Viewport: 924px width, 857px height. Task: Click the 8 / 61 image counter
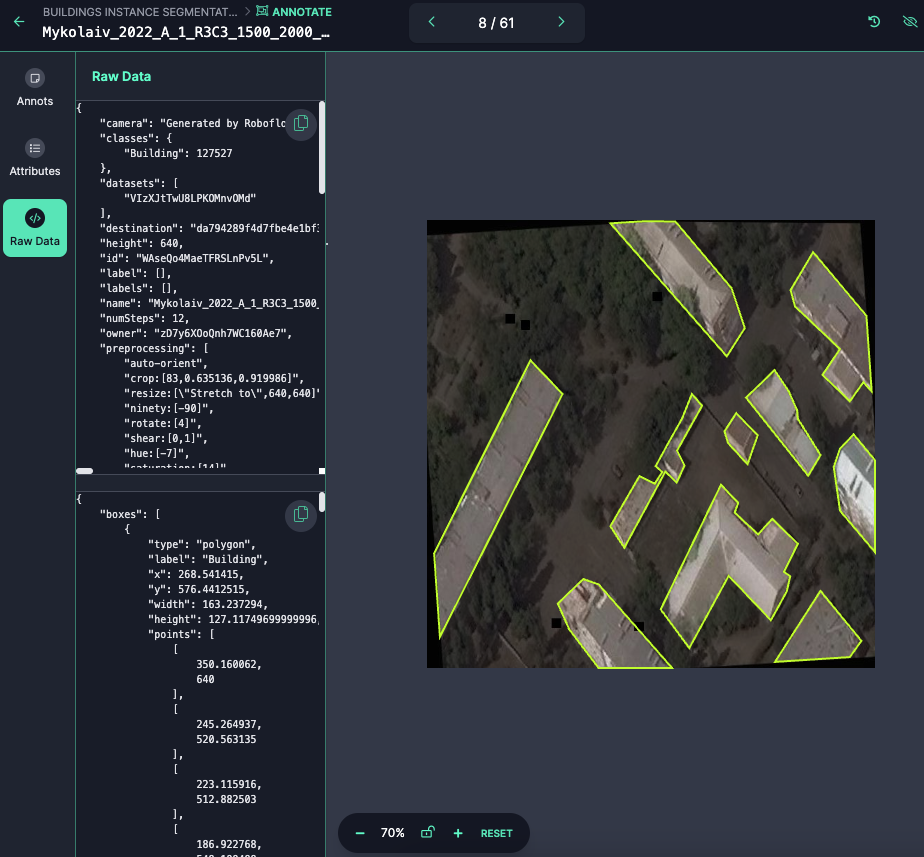[x=496, y=23]
